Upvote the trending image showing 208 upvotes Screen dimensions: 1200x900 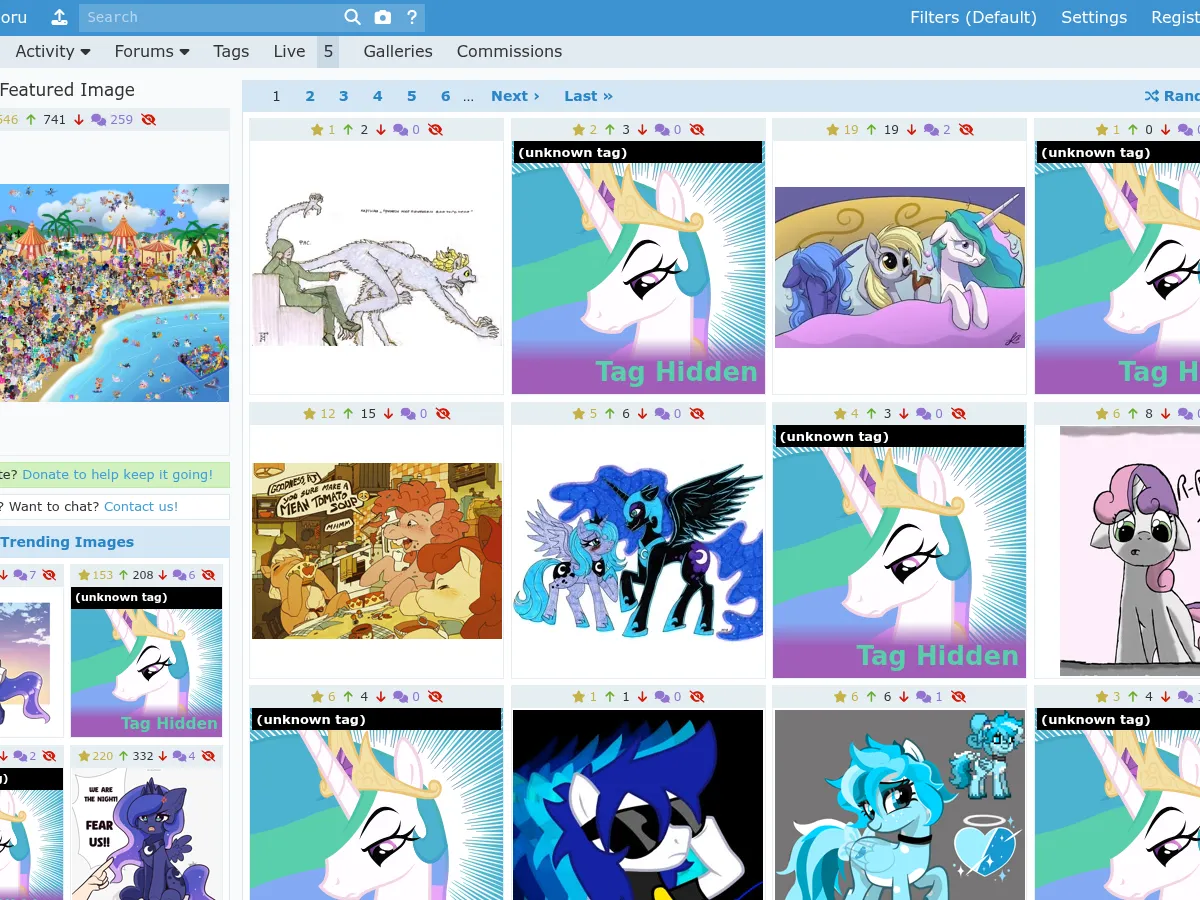tap(123, 575)
